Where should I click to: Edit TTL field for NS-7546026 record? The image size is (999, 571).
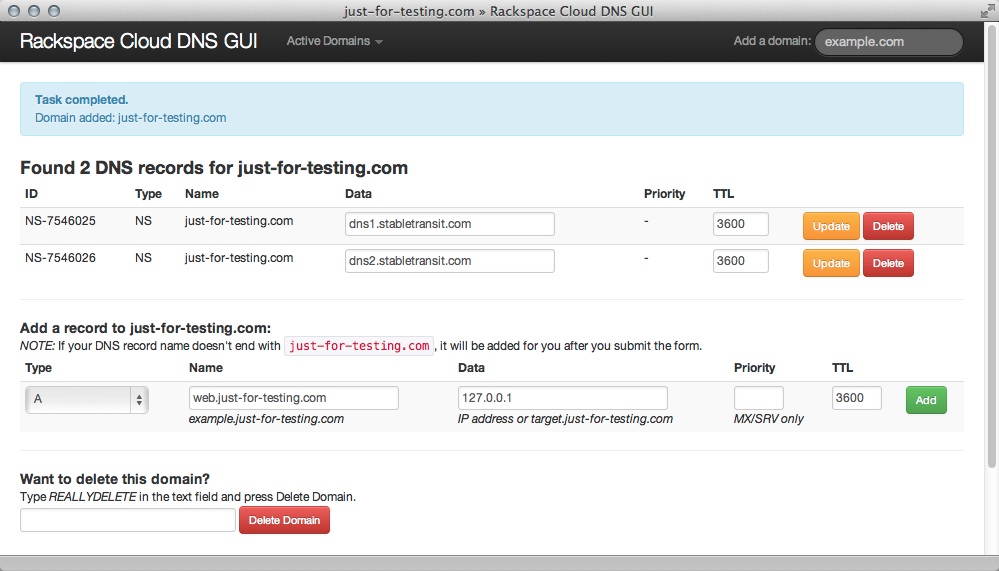click(740, 261)
